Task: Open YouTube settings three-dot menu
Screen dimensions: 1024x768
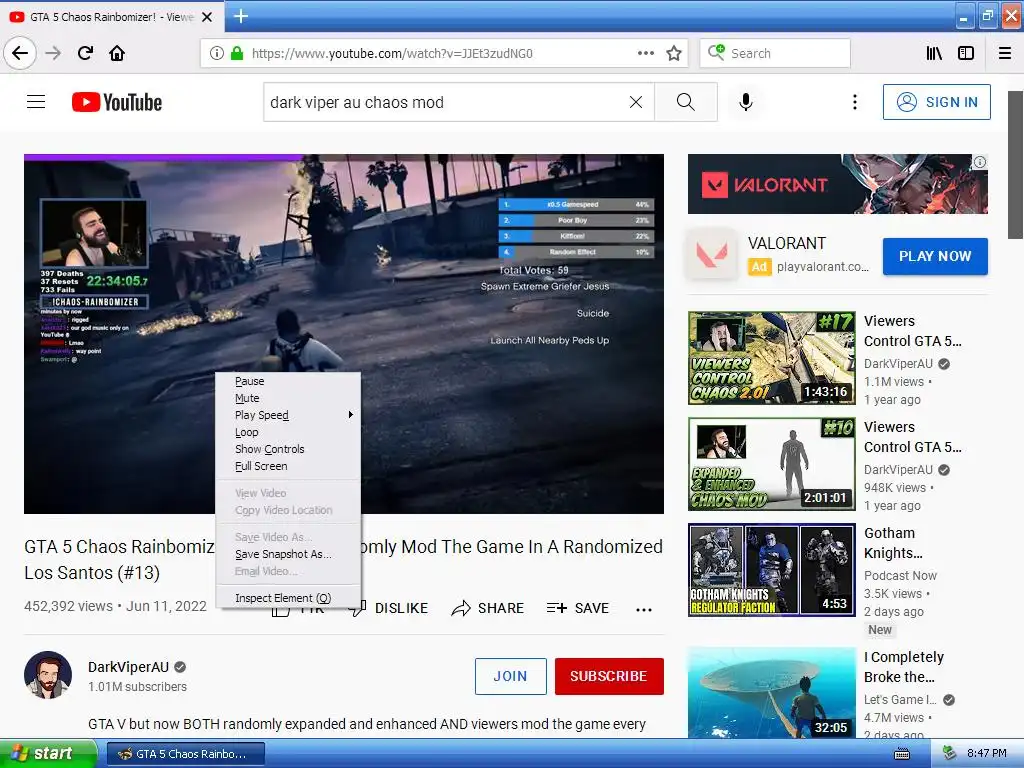Action: (x=854, y=102)
